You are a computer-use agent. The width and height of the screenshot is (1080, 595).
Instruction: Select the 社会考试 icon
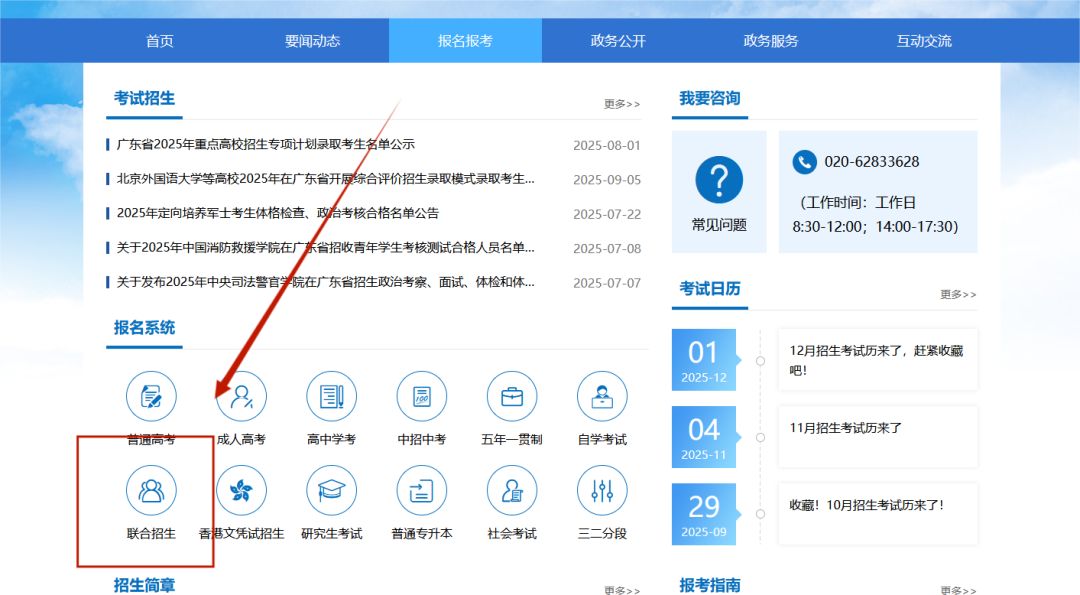pyautogui.click(x=512, y=491)
